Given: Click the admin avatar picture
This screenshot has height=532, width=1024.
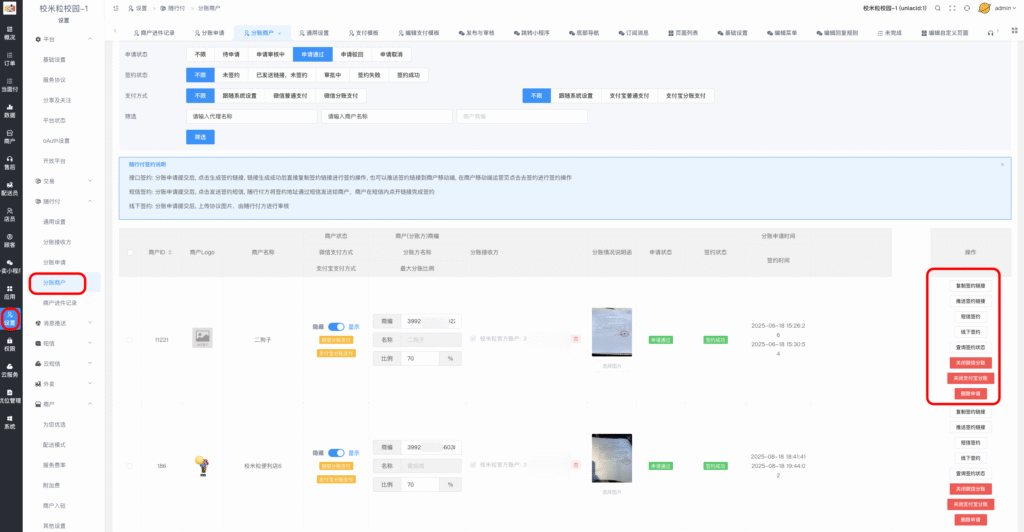Looking at the screenshot, I should click(984, 8).
